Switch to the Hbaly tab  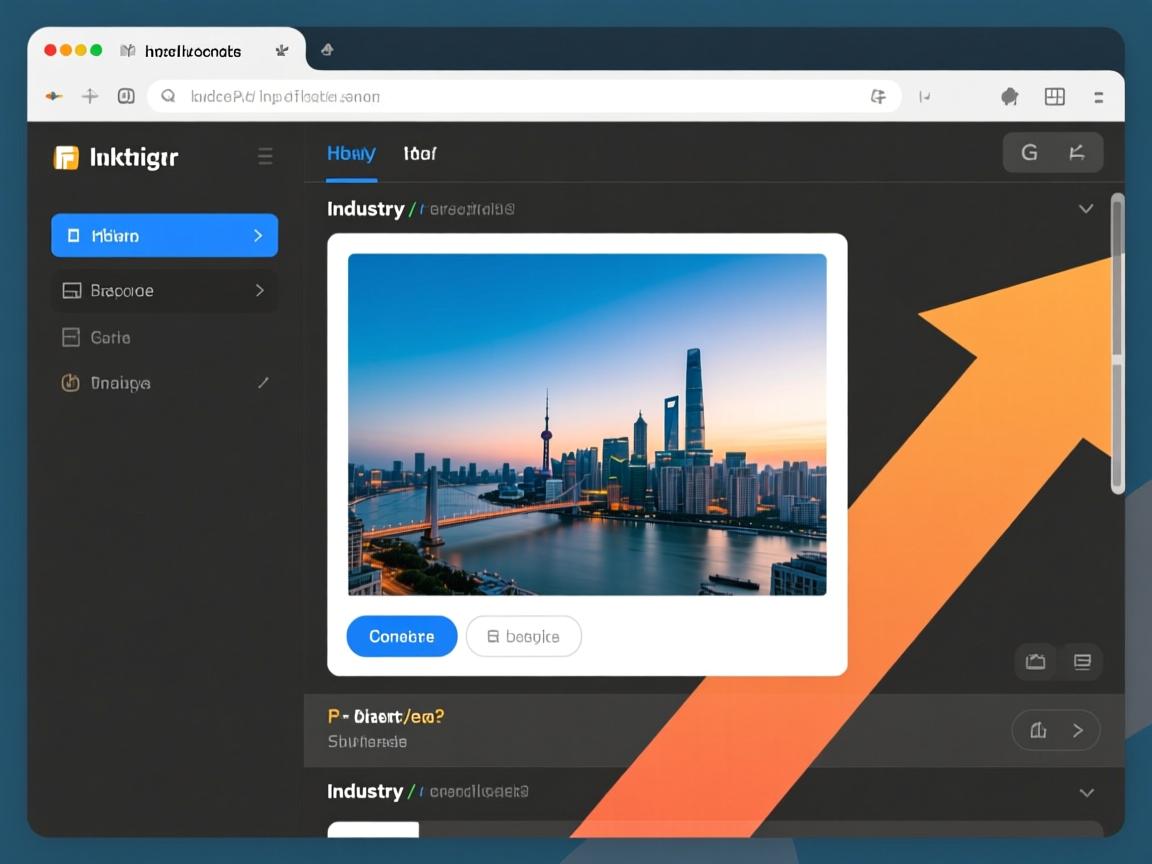tap(351, 154)
